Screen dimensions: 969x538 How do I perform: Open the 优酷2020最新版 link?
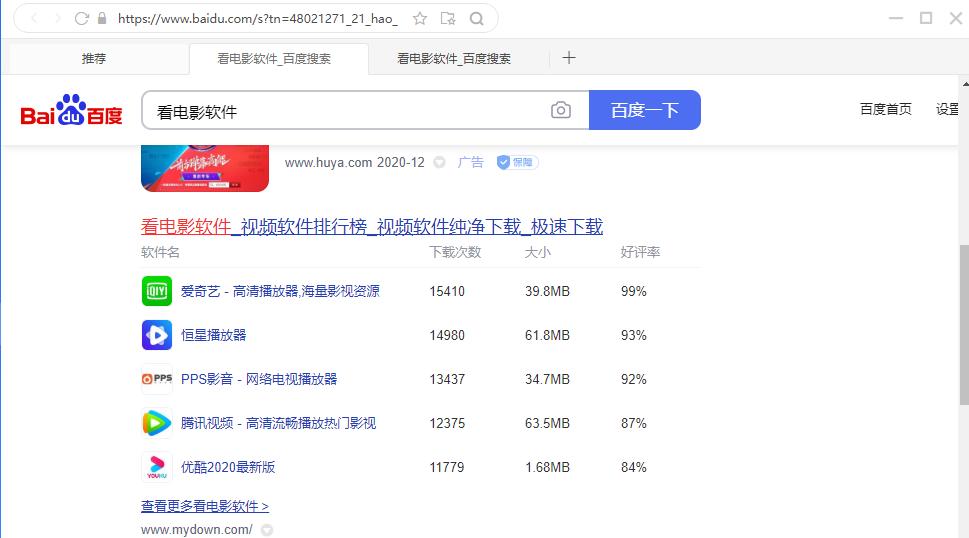tap(227, 467)
